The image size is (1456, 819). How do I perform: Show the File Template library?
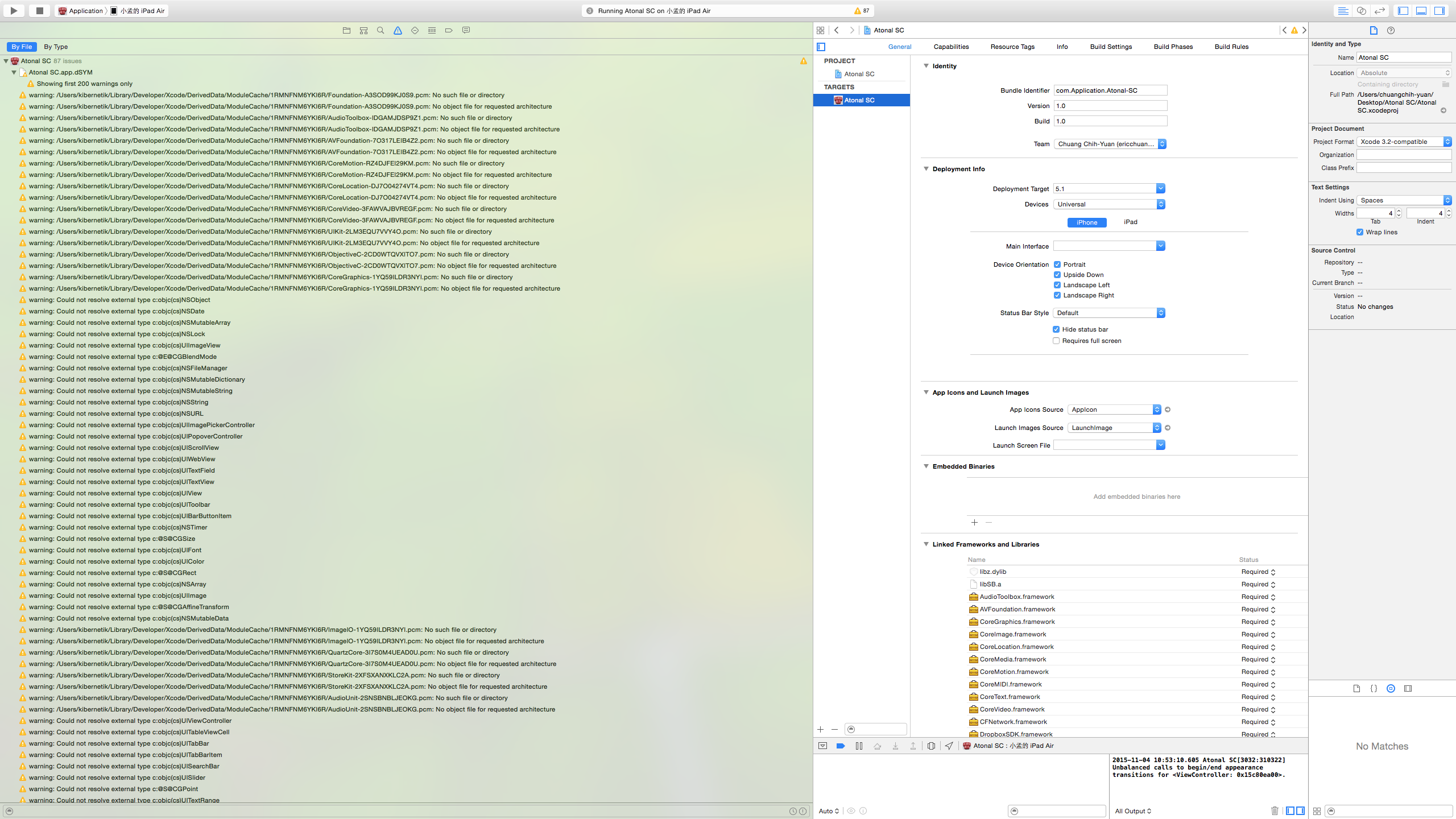click(x=1356, y=688)
